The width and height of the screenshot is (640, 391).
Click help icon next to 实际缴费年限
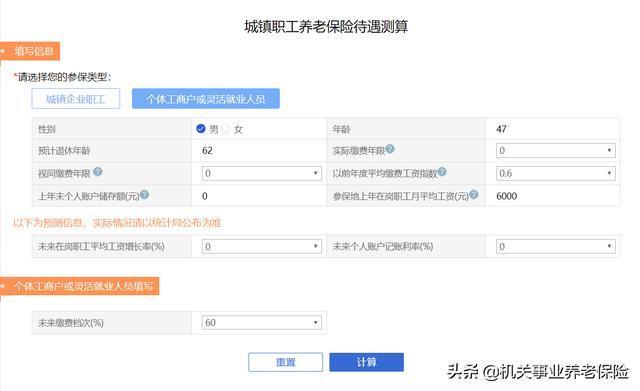pyautogui.click(x=390, y=149)
